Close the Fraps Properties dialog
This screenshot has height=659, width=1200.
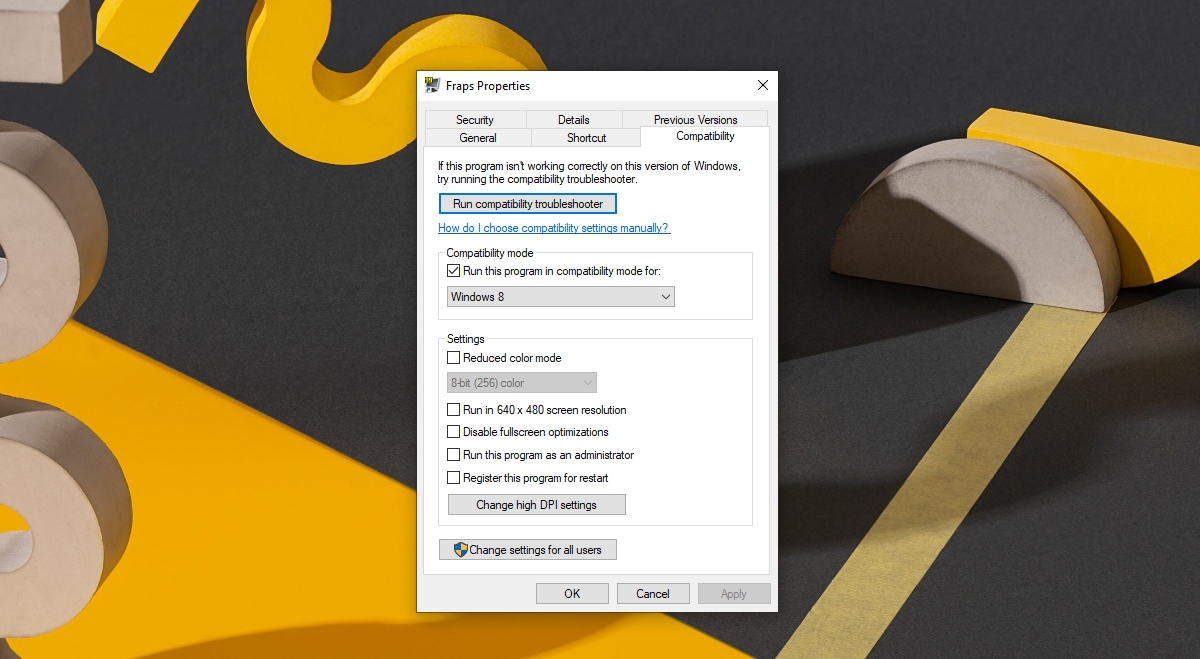(x=763, y=86)
